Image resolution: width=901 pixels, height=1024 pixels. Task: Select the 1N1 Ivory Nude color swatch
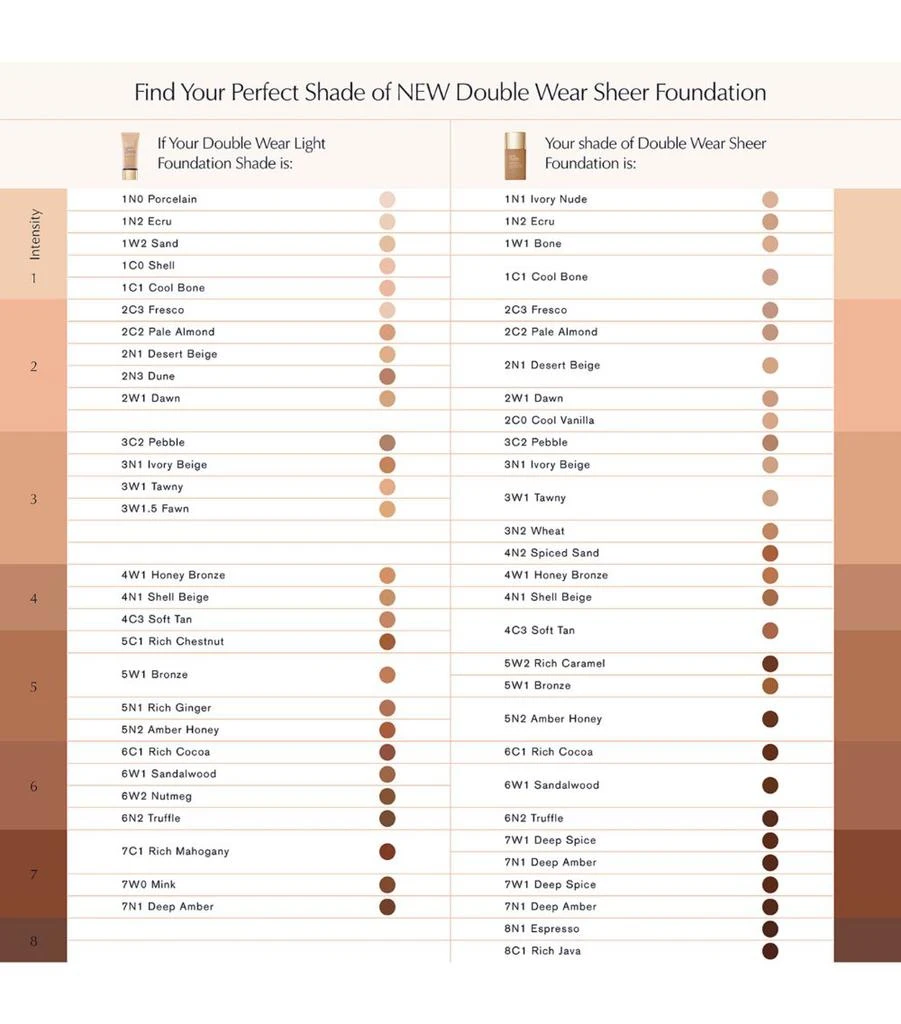click(770, 199)
